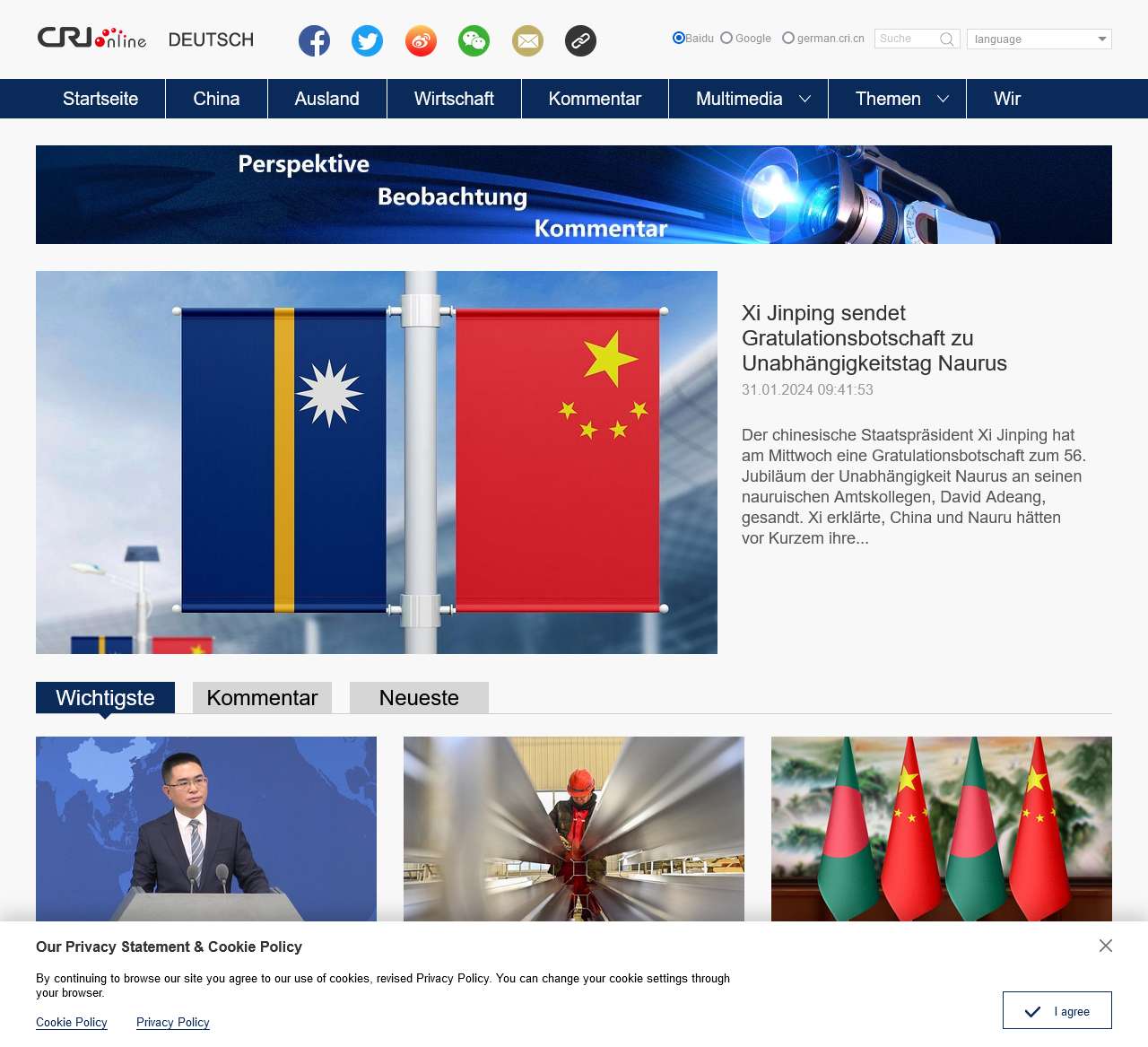Viewport: 1148px width, 1047px height.
Task: Select the german.cri.cn search option
Action: 788,38
